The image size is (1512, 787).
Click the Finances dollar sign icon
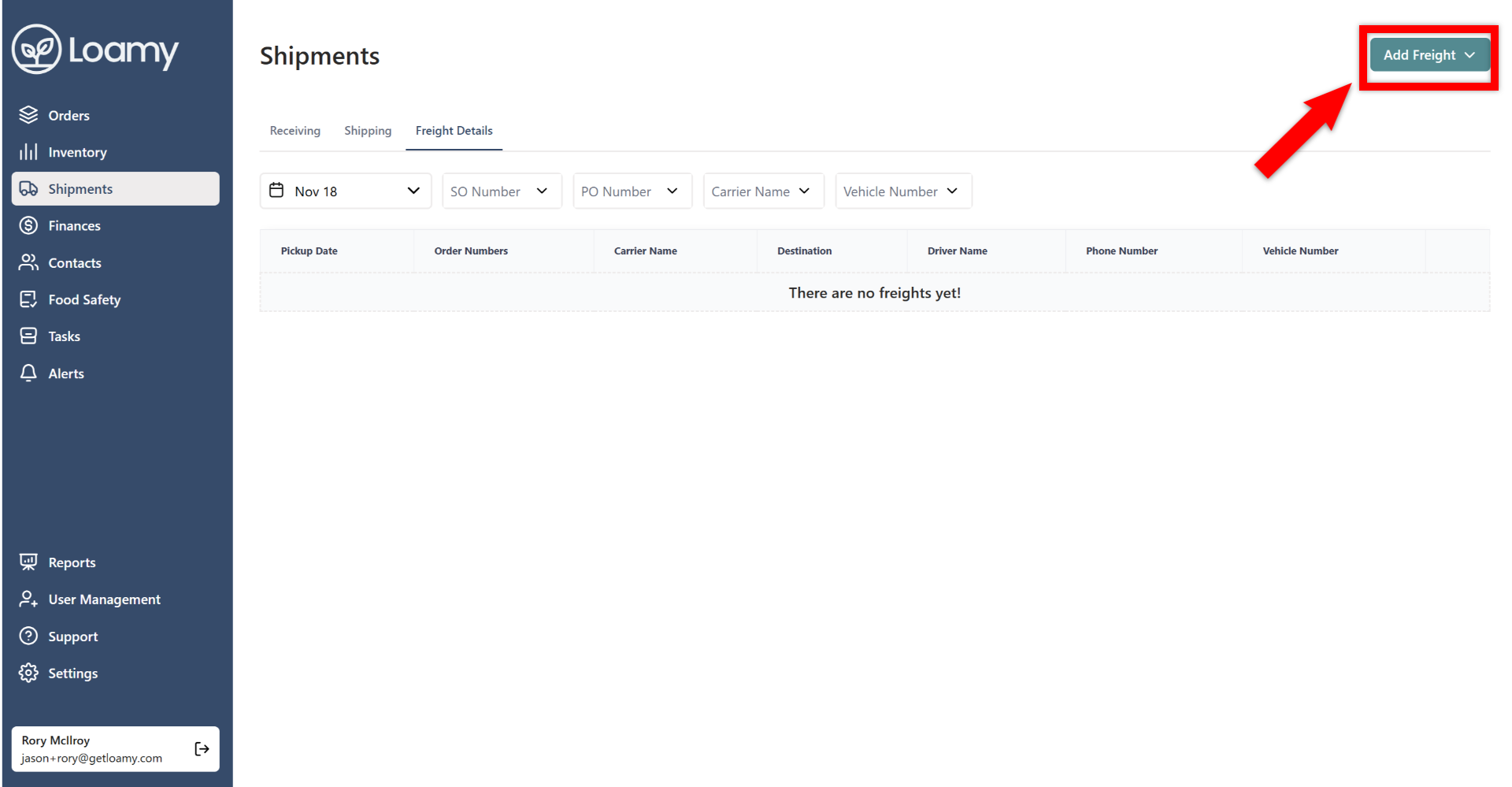click(28, 226)
